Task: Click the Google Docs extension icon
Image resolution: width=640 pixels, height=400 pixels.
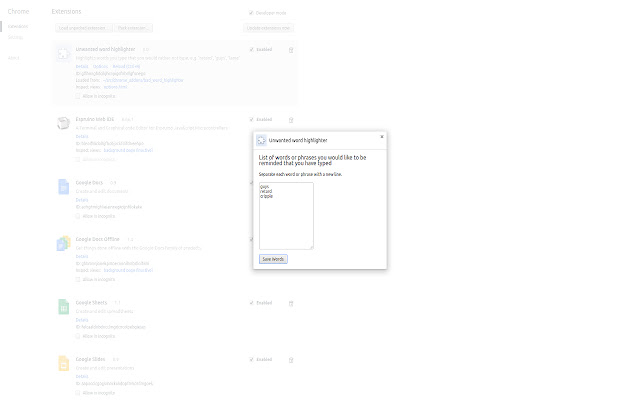Action: click(63, 187)
